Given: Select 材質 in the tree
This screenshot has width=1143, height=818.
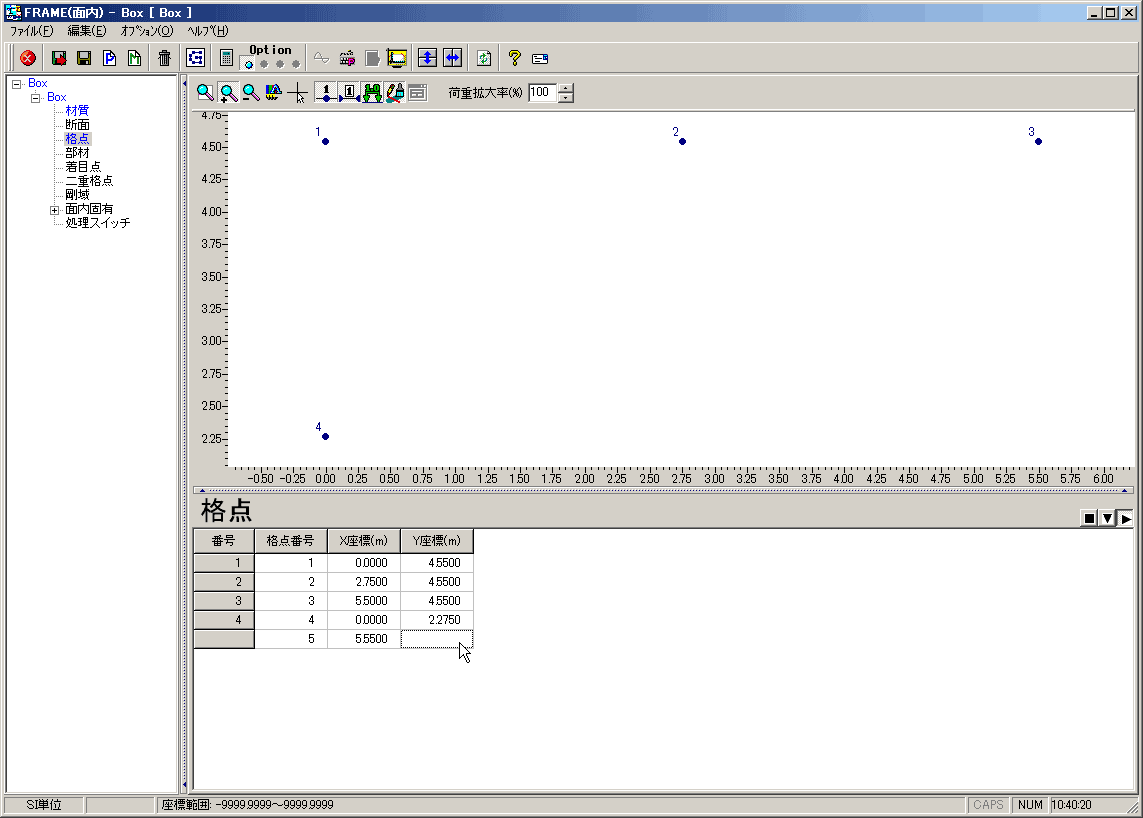Looking at the screenshot, I should coord(77,111).
